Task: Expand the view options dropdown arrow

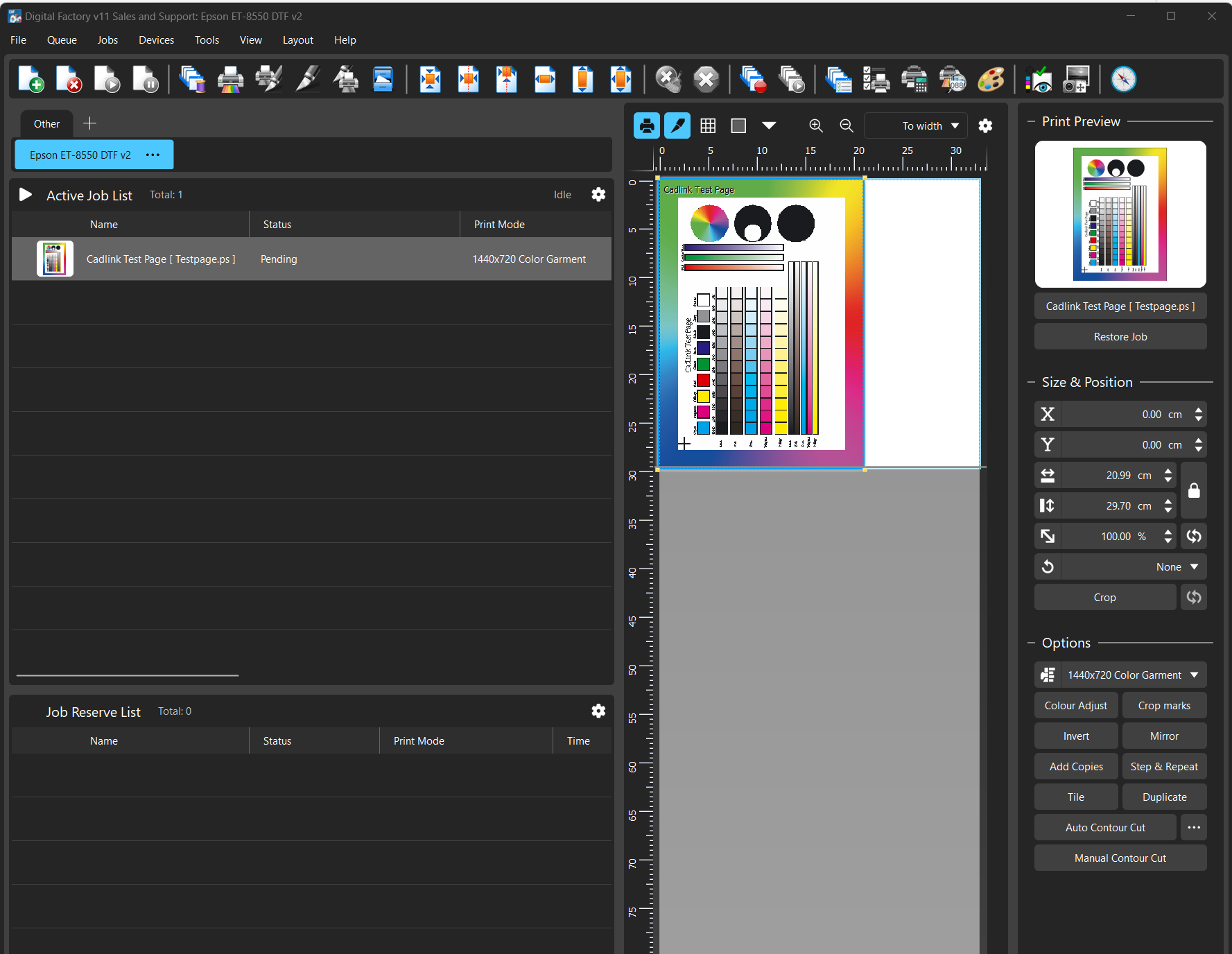Action: [x=769, y=125]
